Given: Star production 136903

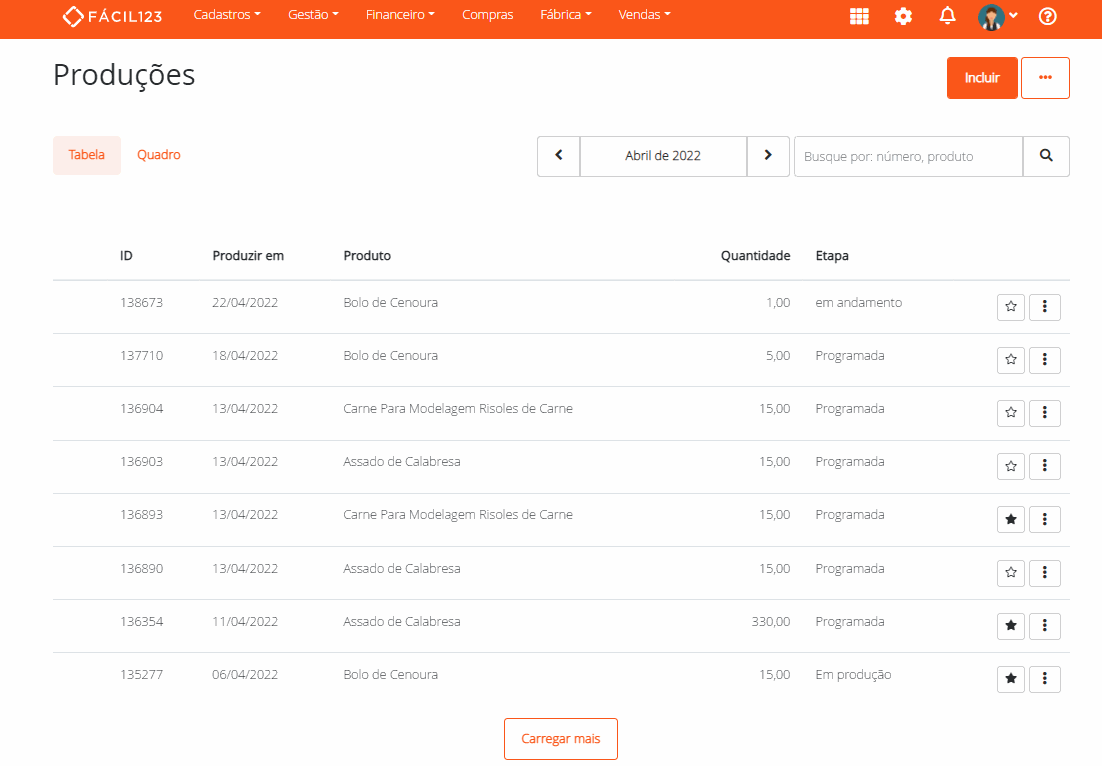Looking at the screenshot, I should pyautogui.click(x=1011, y=466).
